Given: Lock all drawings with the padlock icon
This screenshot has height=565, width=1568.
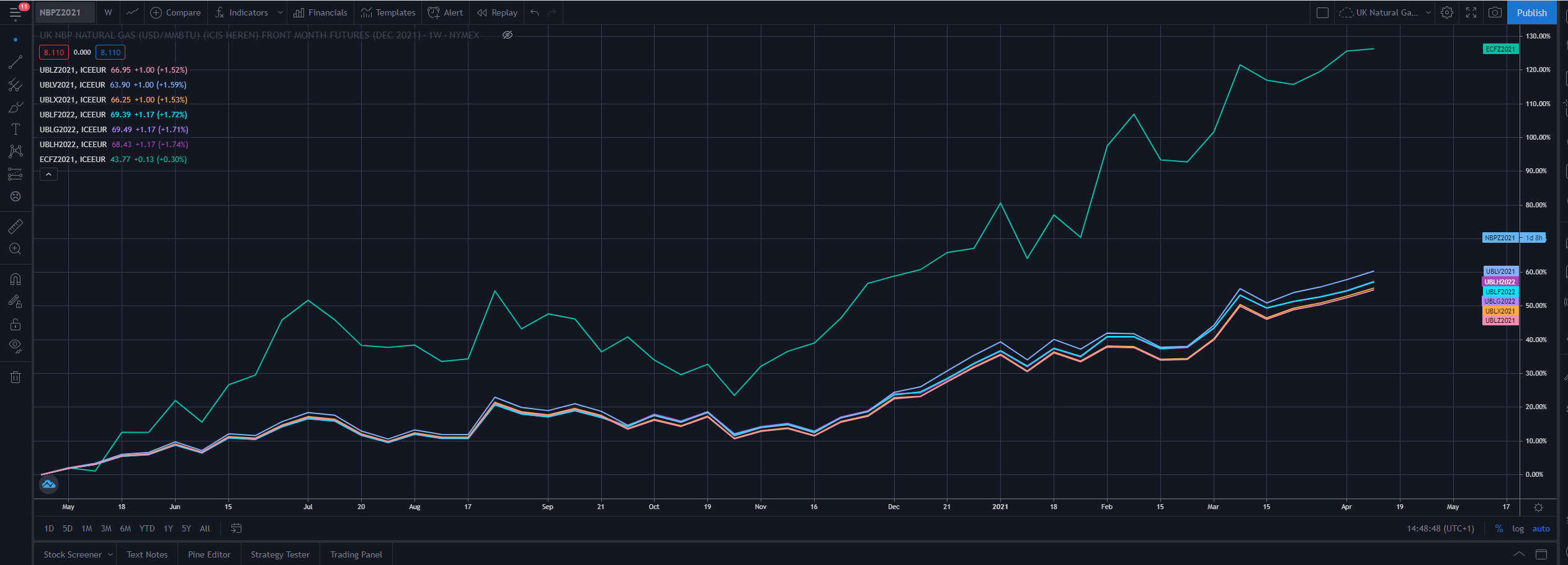Looking at the screenshot, I should click(16, 324).
